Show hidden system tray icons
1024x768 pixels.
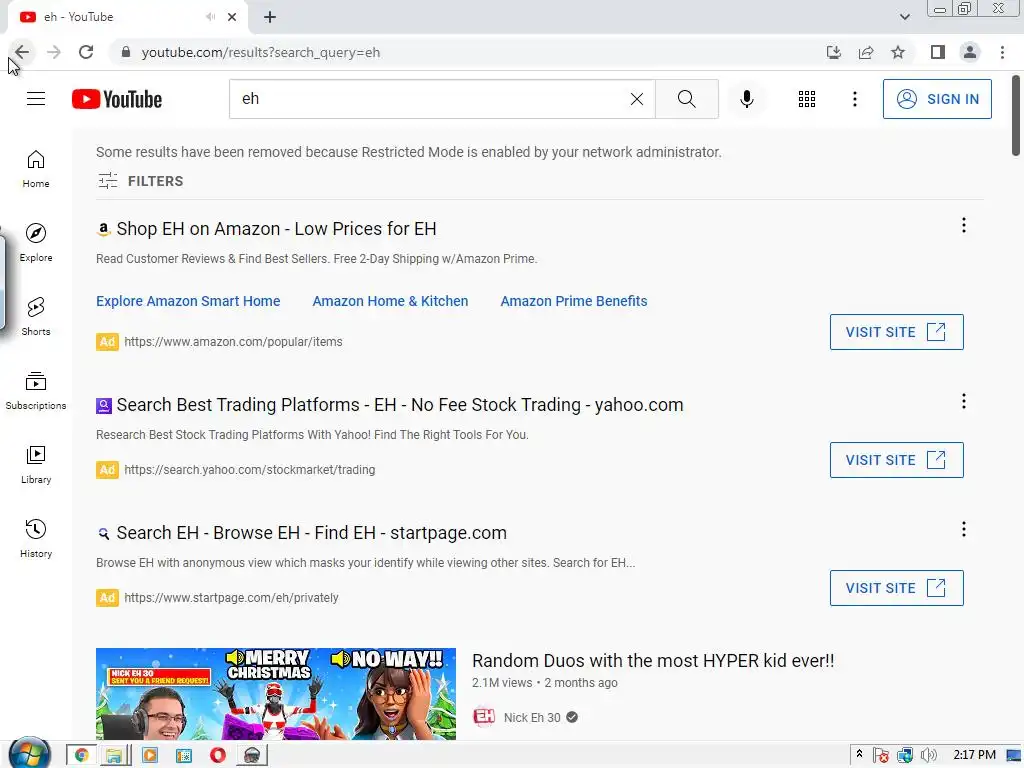tap(859, 754)
